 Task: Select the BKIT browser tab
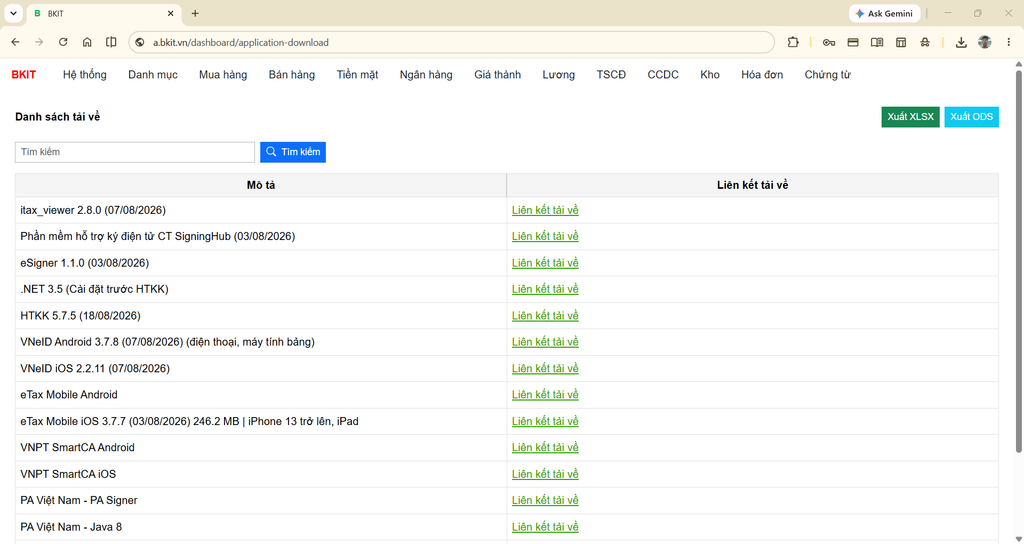104,14
